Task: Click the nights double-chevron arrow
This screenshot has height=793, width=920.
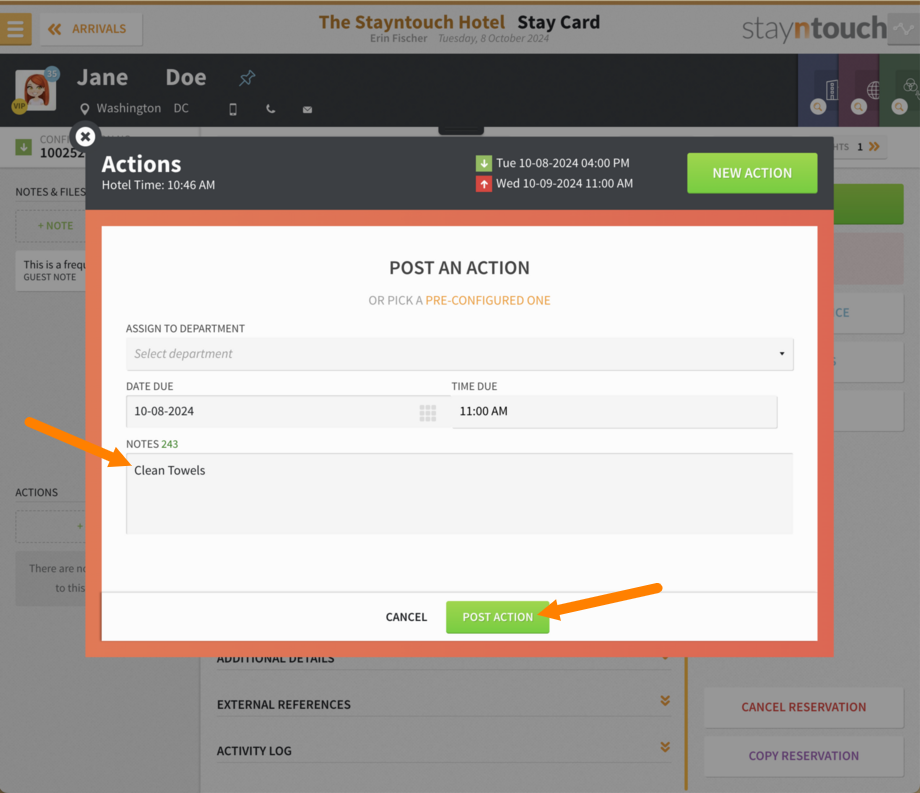Action: click(x=874, y=147)
